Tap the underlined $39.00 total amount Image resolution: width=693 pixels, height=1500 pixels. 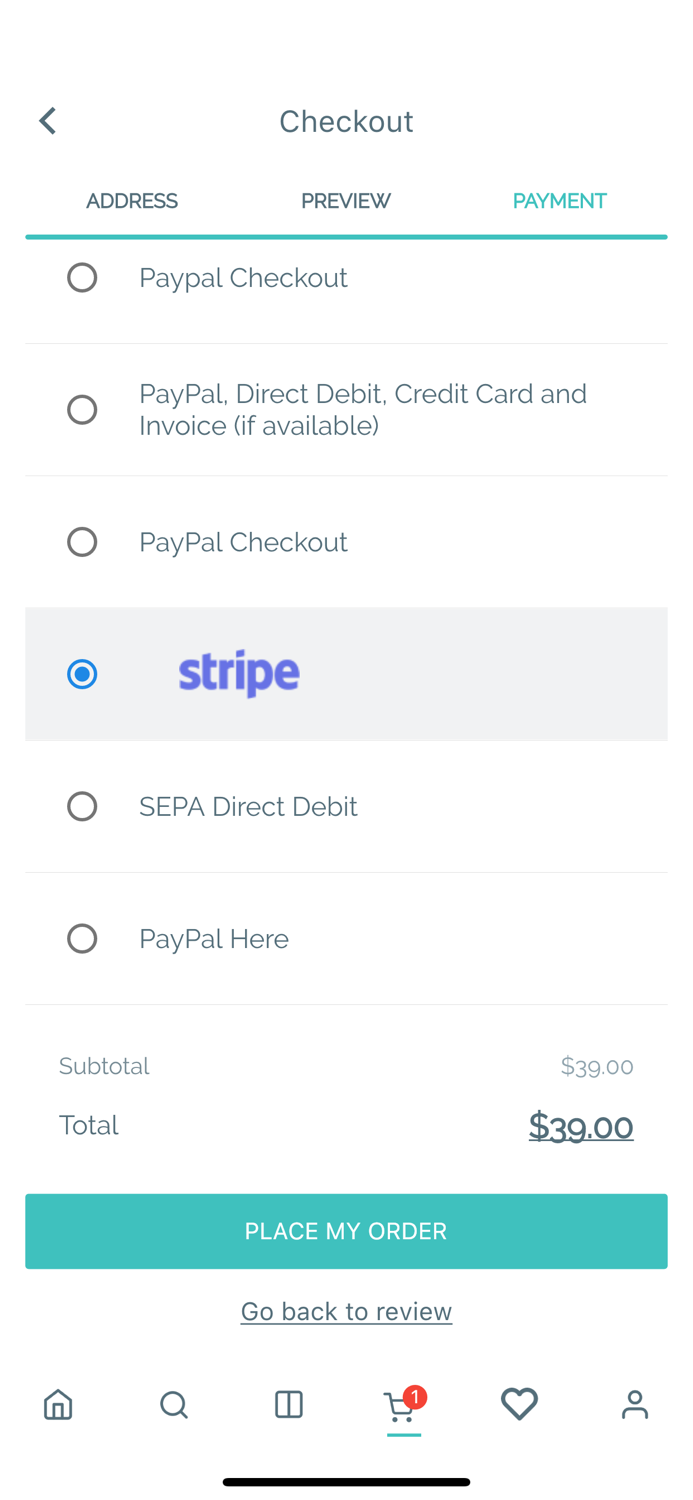[x=580, y=1126]
